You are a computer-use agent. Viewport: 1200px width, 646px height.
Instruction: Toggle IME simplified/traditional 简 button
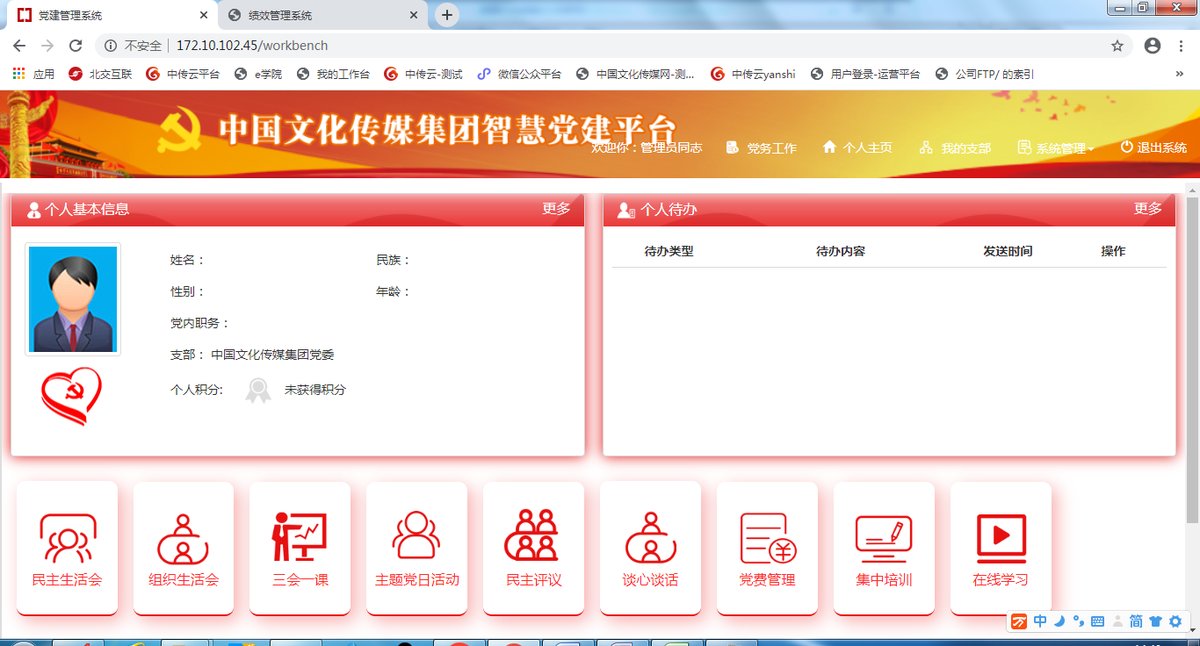(x=1136, y=621)
